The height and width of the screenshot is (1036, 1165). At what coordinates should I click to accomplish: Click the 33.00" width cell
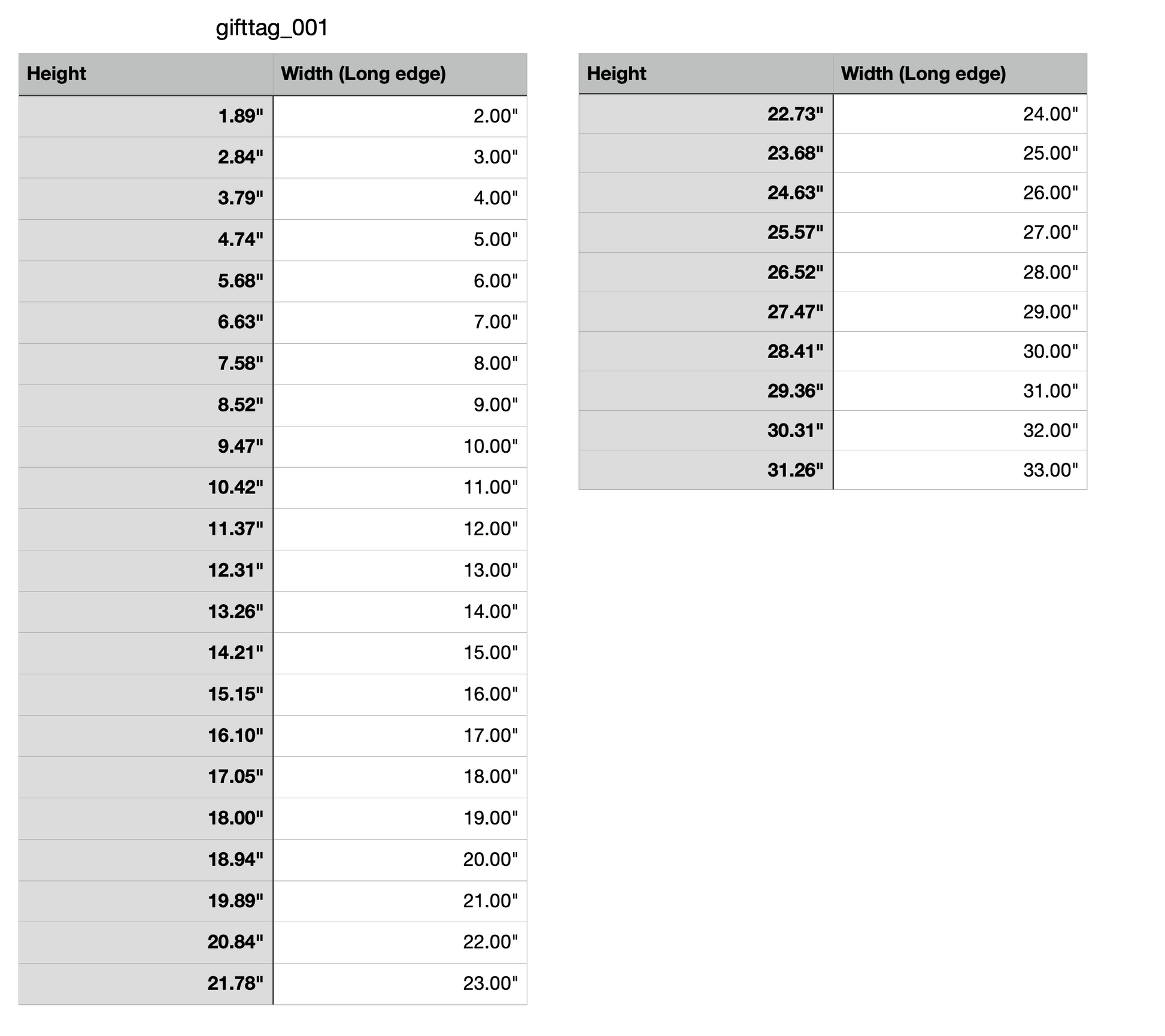959,470
